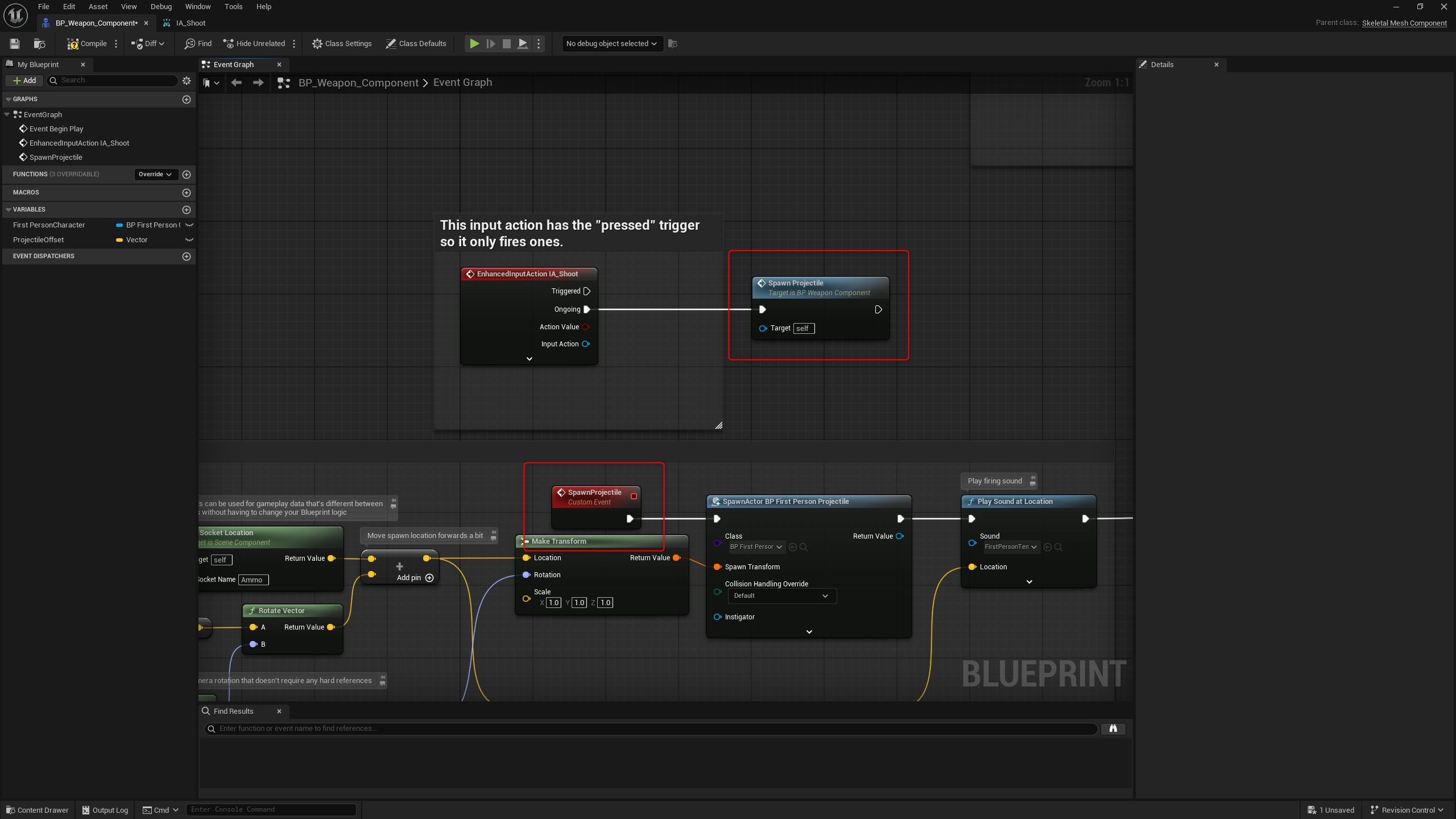Open Compile options three-dot menu

116,43
